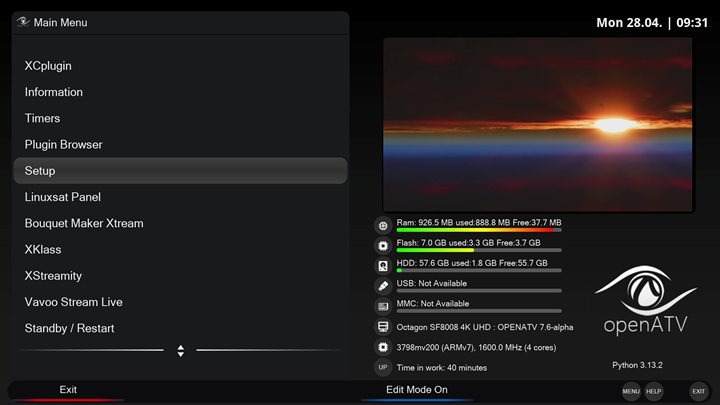The width and height of the screenshot is (720, 405).
Task: Click the list scroll up/down arrows indicator
Action: click(180, 351)
